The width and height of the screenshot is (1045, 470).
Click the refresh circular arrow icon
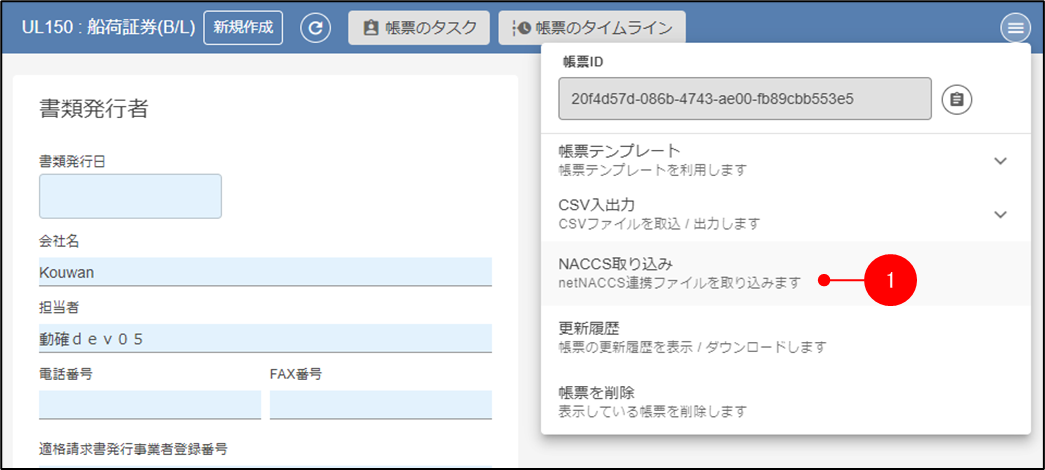coord(316,28)
